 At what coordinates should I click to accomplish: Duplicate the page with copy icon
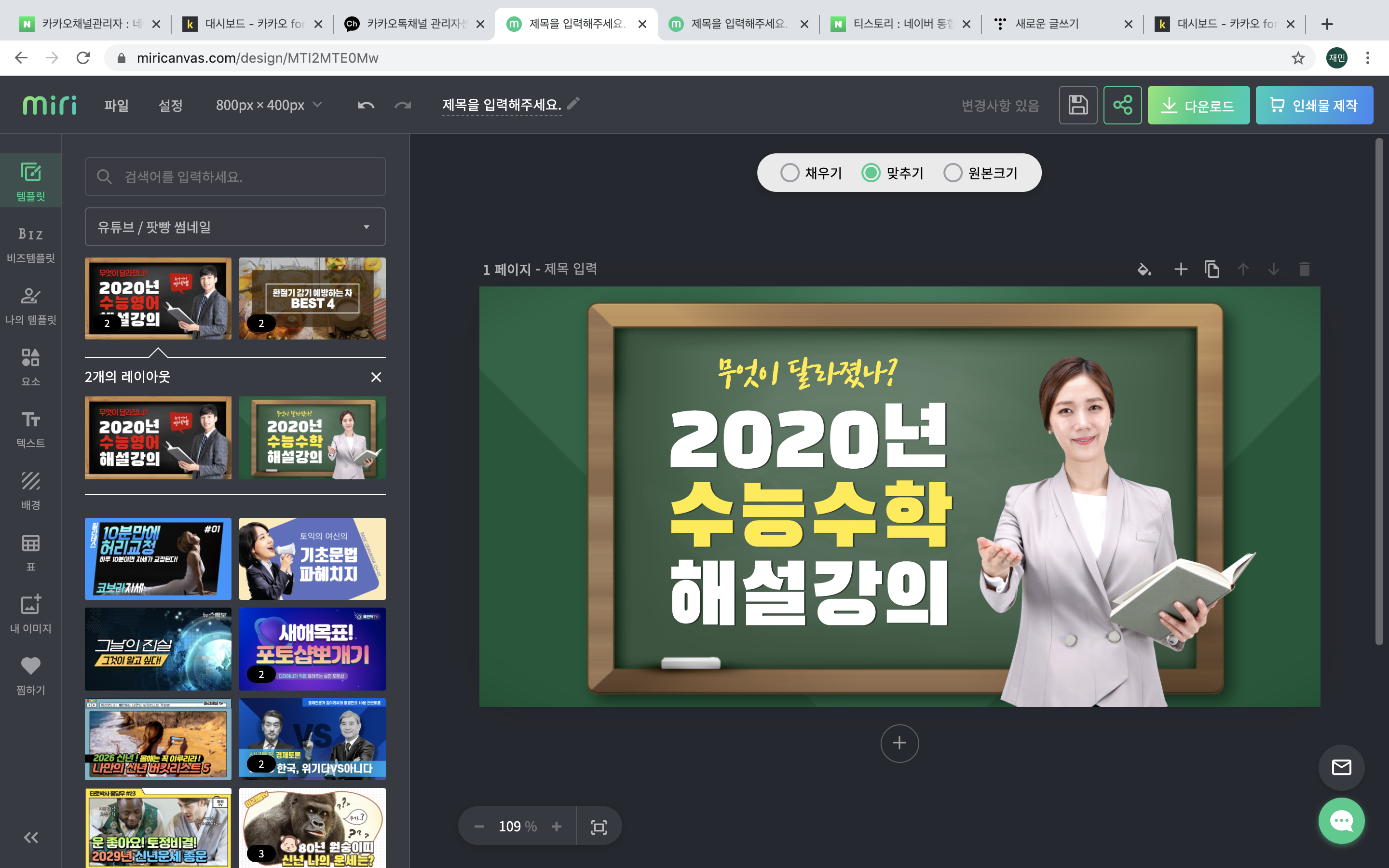pos(1212,269)
